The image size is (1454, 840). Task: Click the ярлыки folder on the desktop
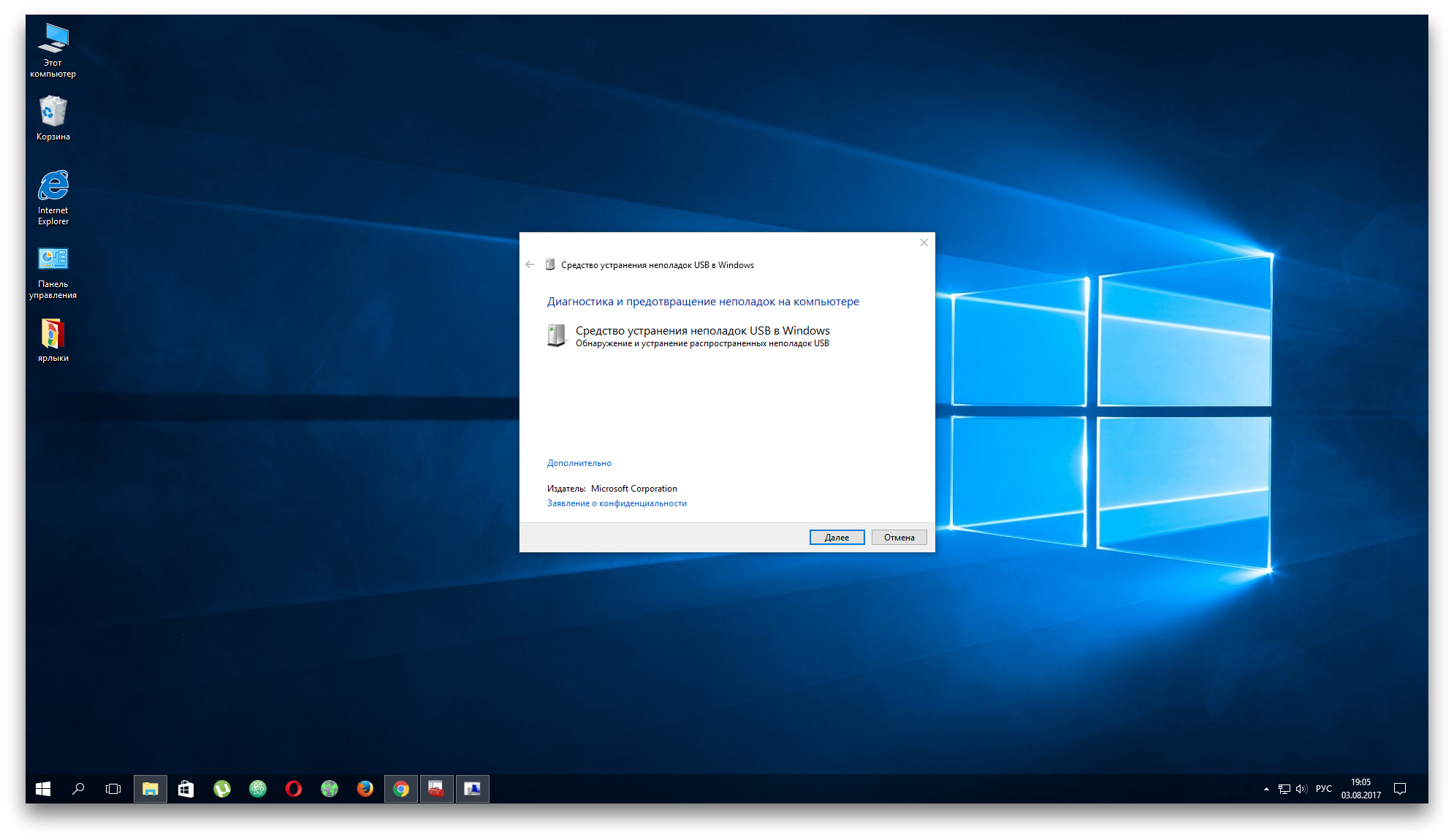click(53, 340)
